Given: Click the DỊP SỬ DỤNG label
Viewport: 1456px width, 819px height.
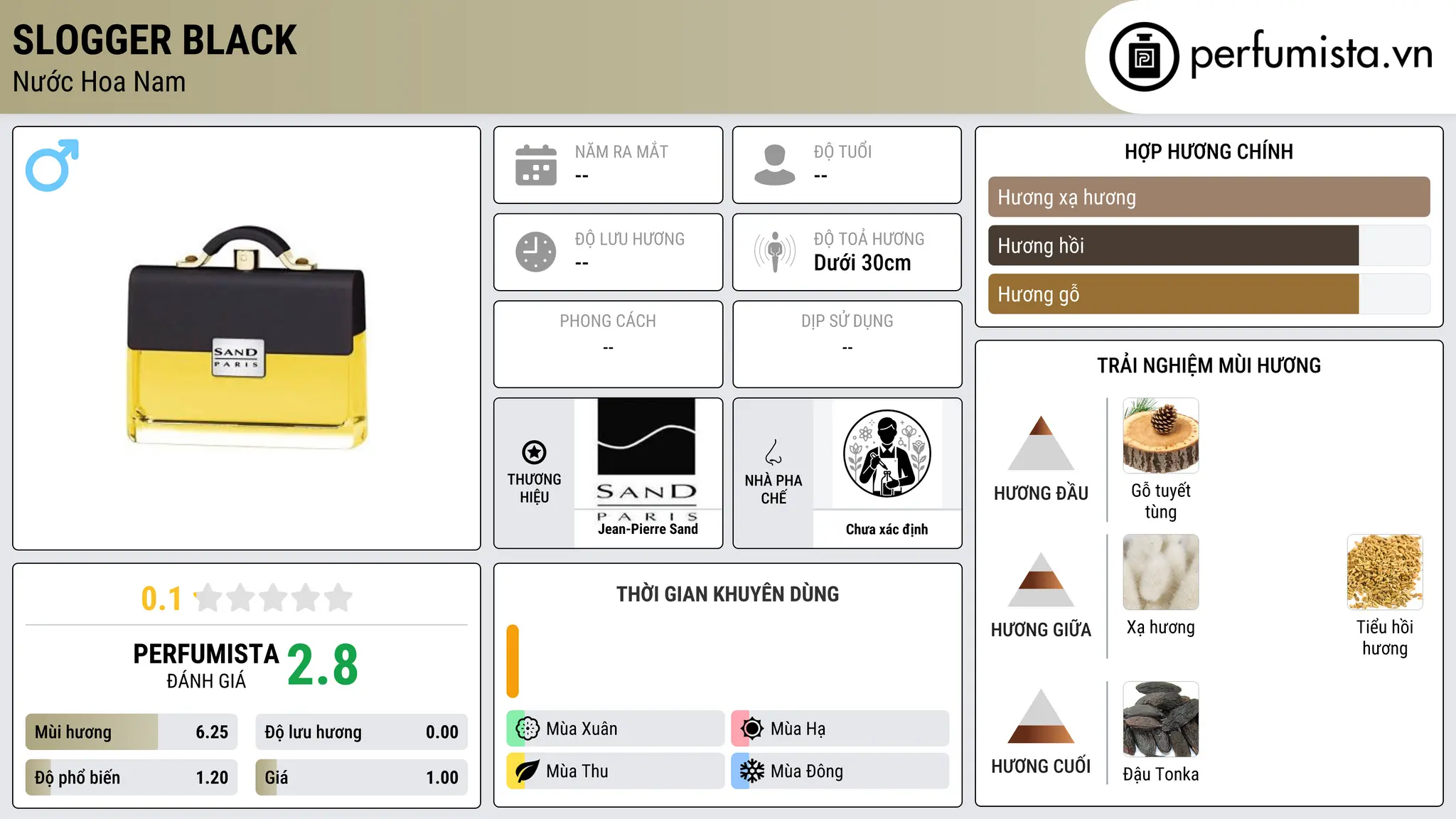Looking at the screenshot, I should 847,321.
